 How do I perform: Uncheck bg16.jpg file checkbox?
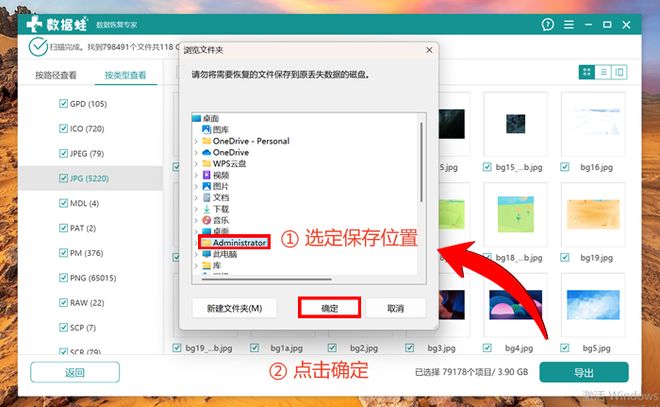point(564,167)
